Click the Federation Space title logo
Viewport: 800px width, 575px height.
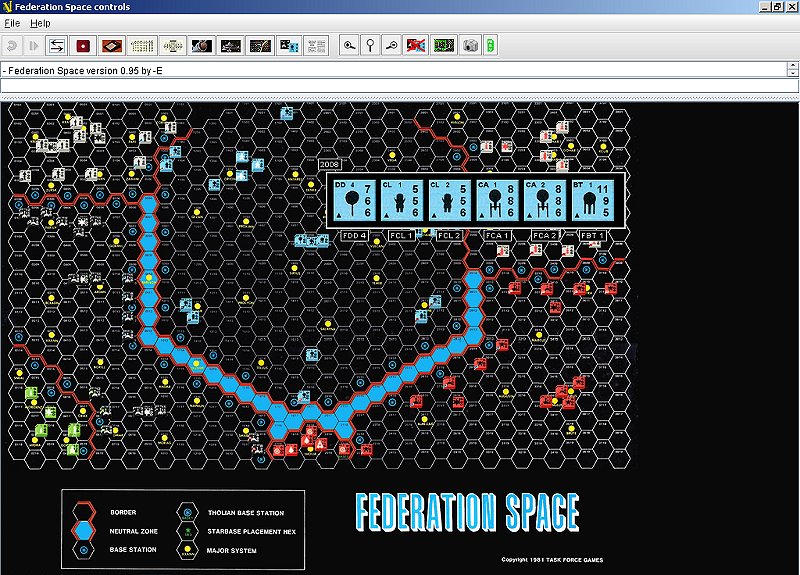pyautogui.click(x=467, y=513)
